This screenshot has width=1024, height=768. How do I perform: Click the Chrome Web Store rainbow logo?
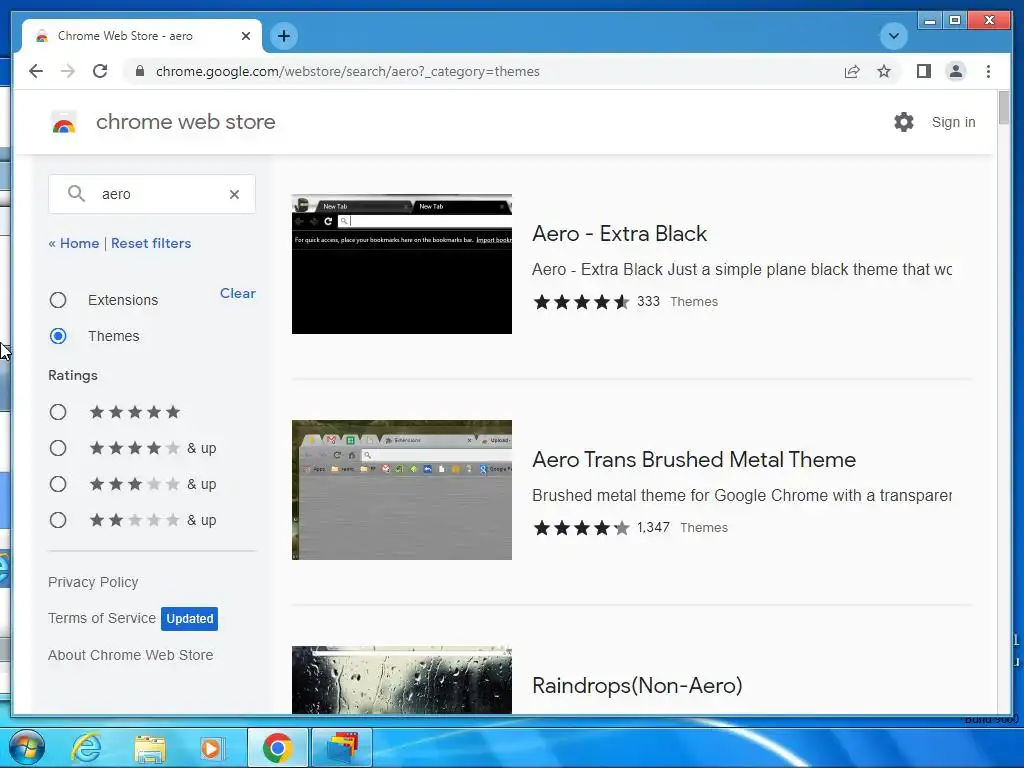[64, 122]
